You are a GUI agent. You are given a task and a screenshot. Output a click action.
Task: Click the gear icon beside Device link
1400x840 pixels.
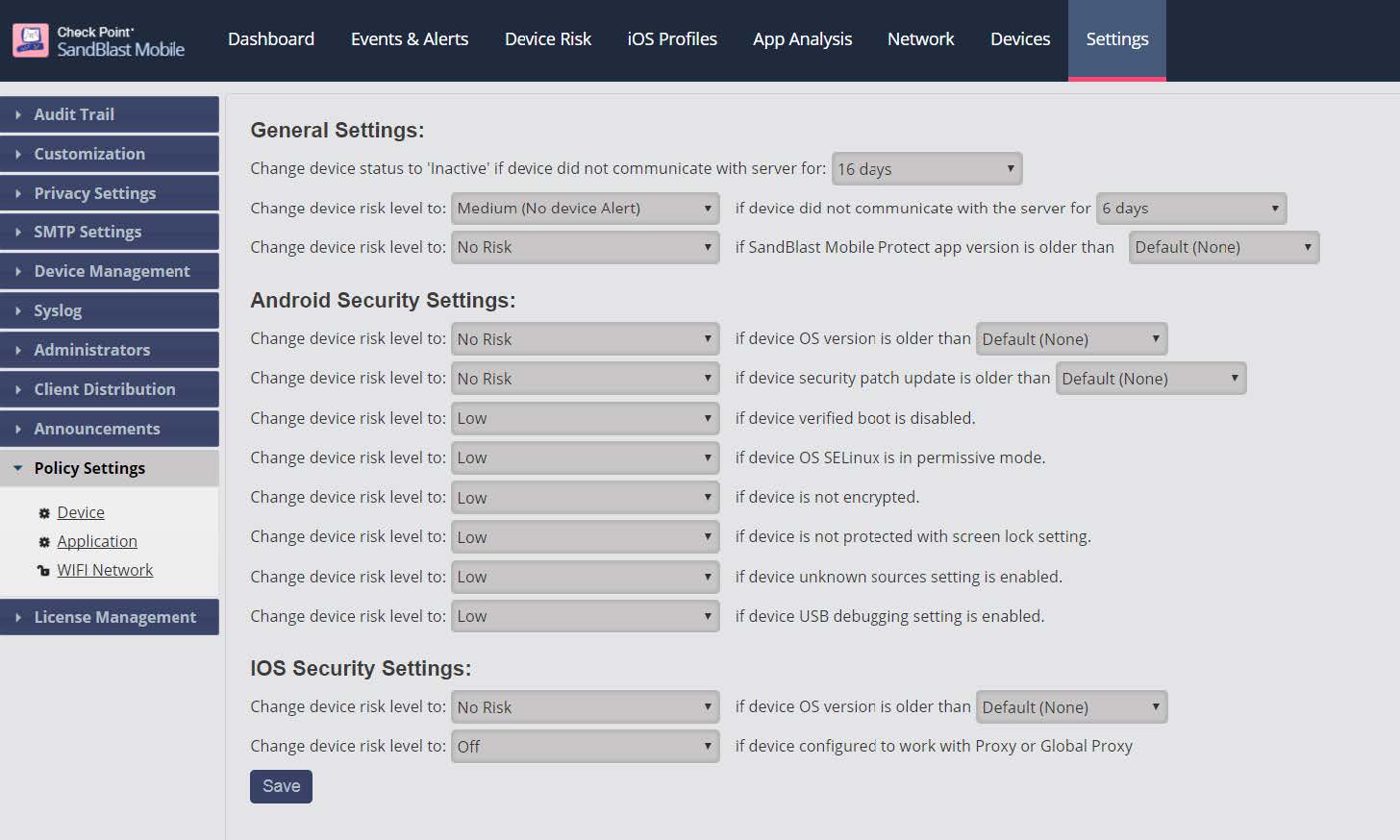(43, 513)
